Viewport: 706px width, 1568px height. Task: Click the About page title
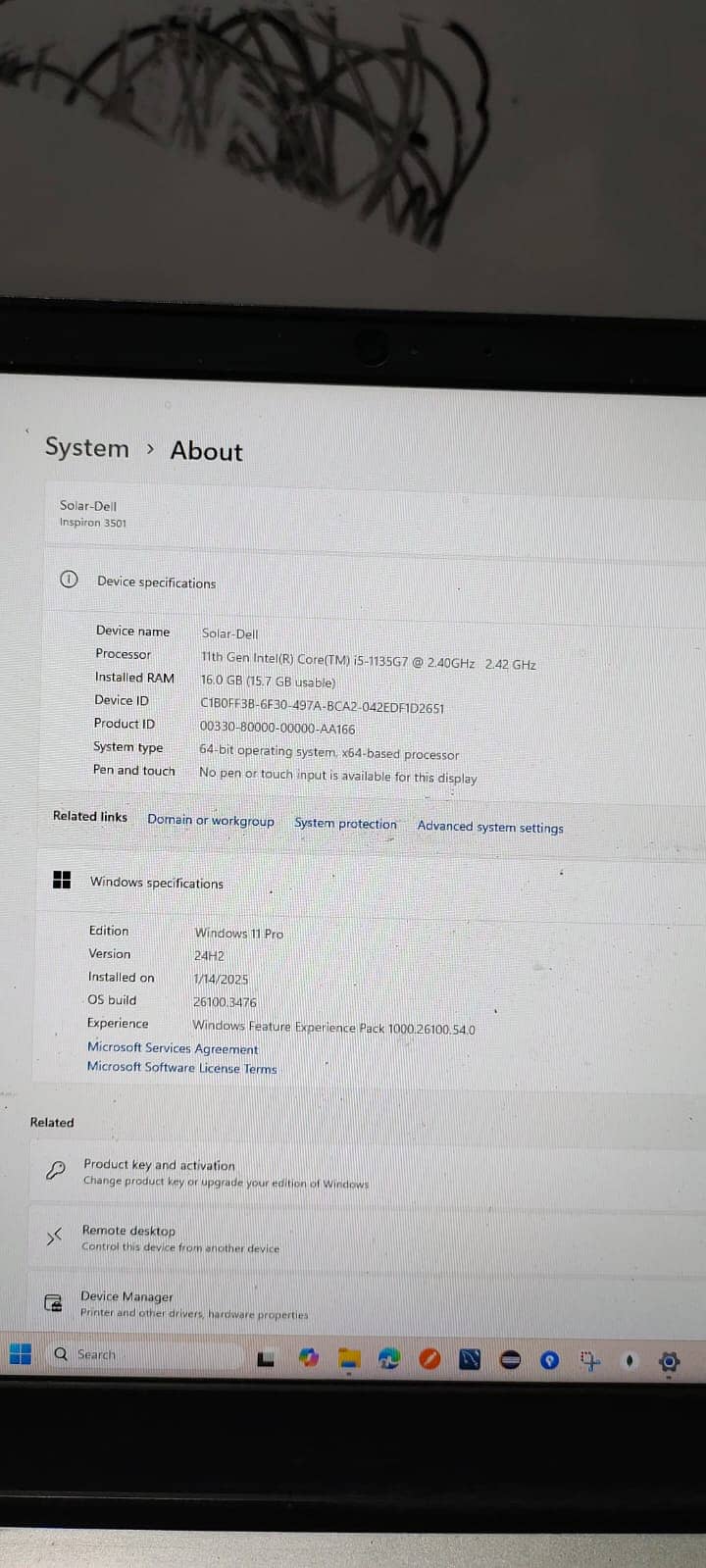pyautogui.click(x=206, y=450)
